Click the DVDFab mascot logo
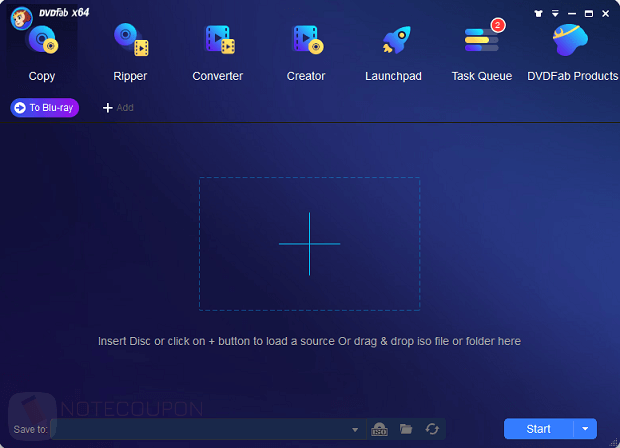Viewport: 620px width, 448px height. (21, 18)
